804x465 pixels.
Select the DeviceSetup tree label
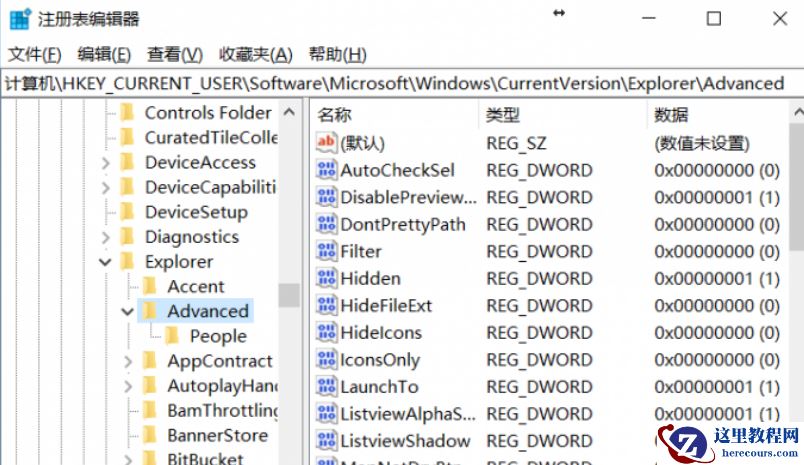(x=196, y=212)
